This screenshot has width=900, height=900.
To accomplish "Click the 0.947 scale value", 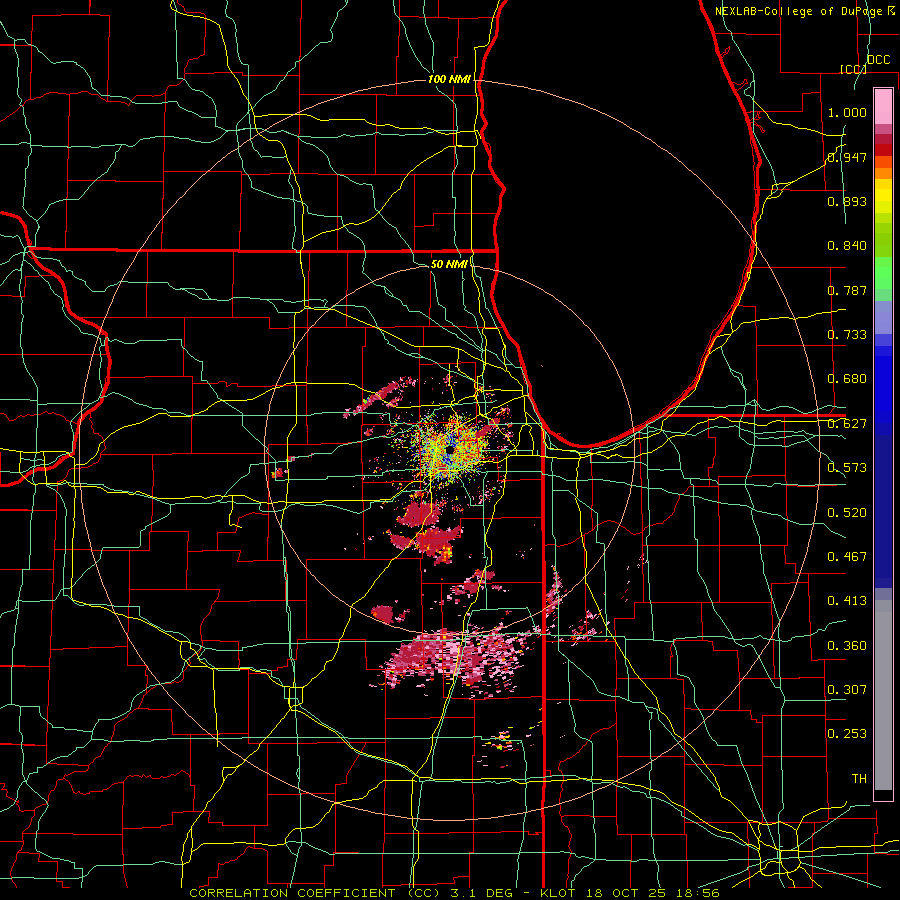I will (847, 157).
